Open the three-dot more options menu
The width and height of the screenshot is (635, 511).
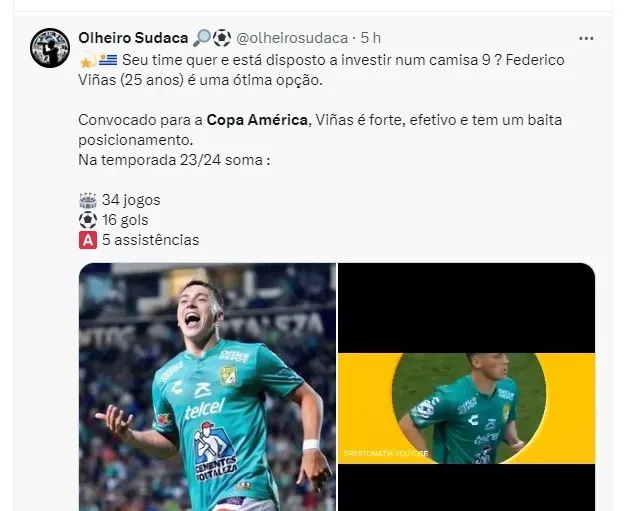tap(586, 38)
